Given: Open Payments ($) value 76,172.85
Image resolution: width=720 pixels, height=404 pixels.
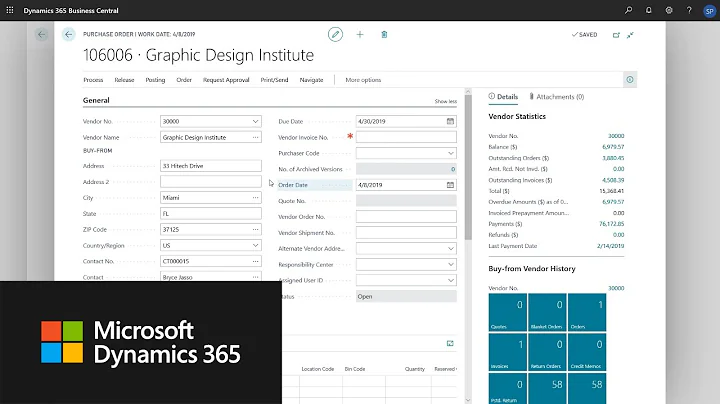Looking at the screenshot, I should tap(612, 224).
